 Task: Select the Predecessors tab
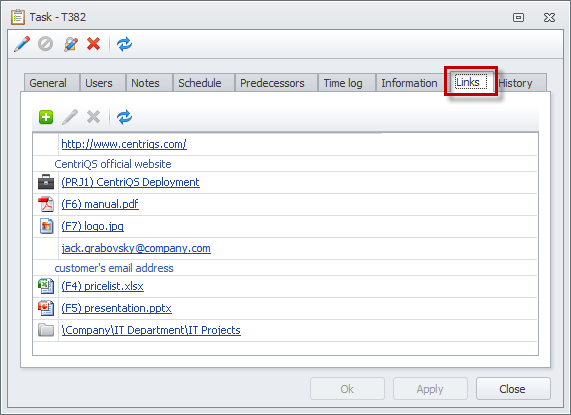click(272, 83)
